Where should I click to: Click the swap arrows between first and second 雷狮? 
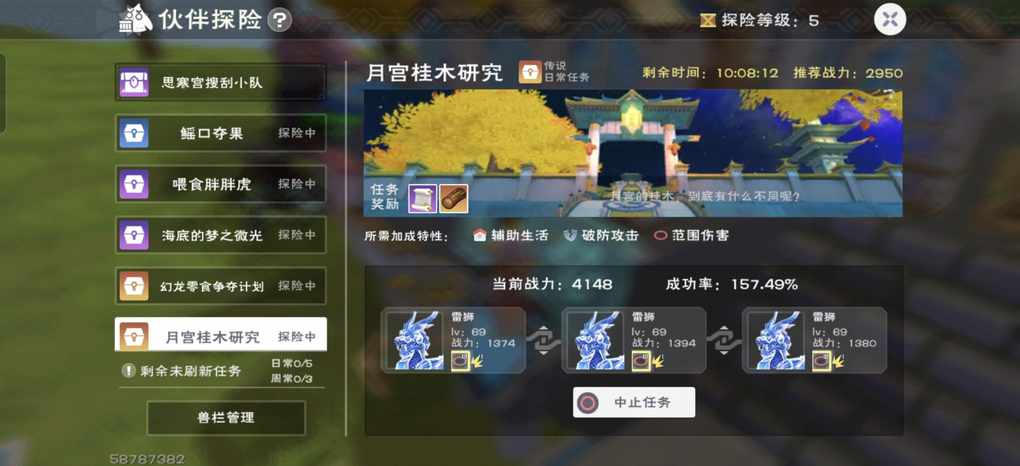(x=543, y=340)
